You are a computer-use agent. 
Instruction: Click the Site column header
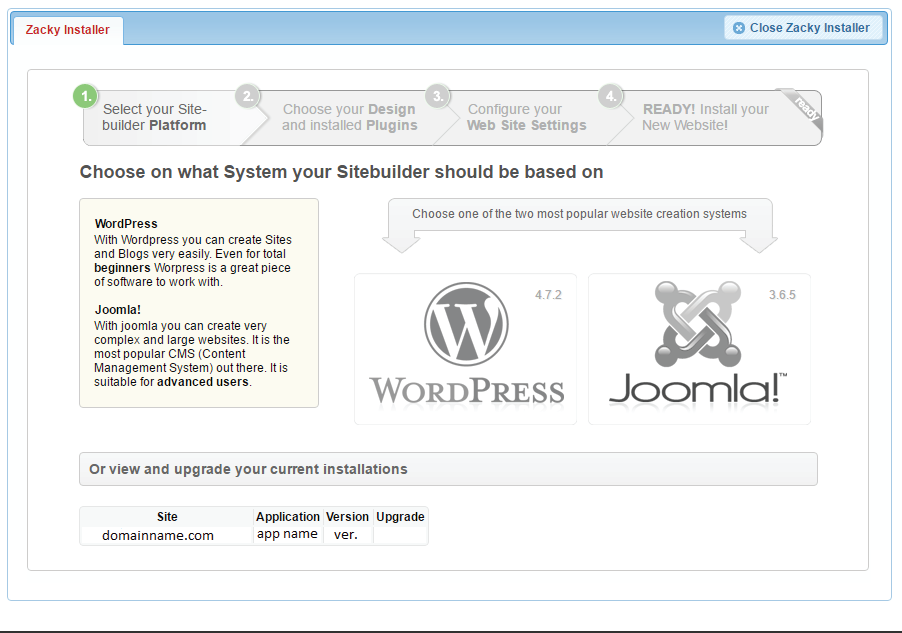coord(167,517)
